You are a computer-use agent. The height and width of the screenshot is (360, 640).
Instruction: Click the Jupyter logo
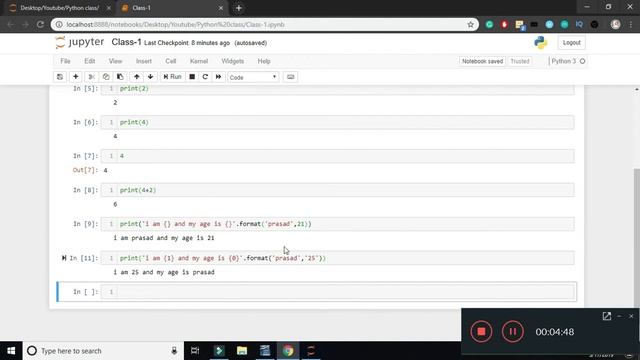[x=80, y=42]
